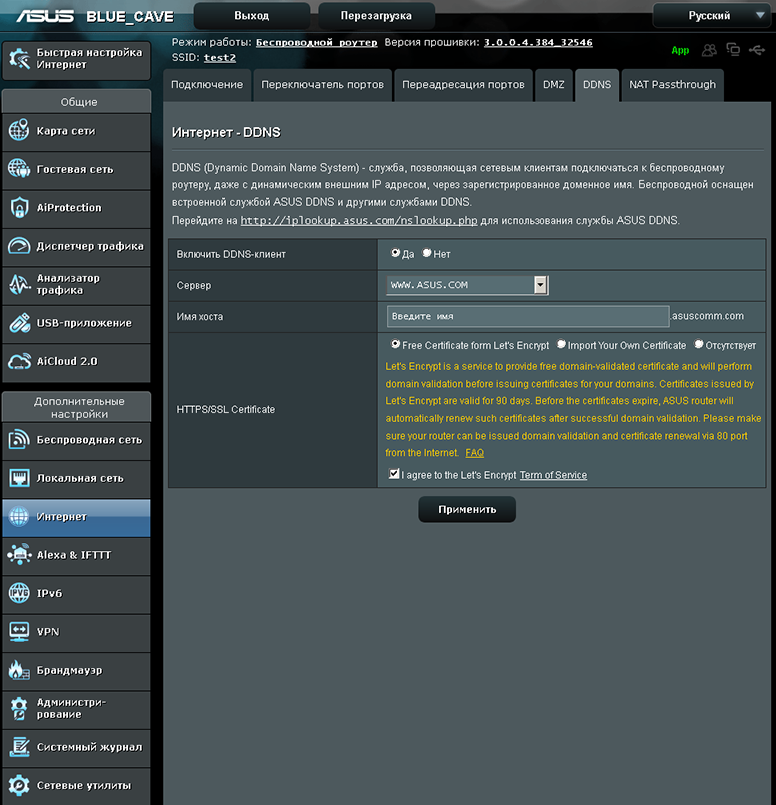Select Нет for DDNS client

pos(426,253)
